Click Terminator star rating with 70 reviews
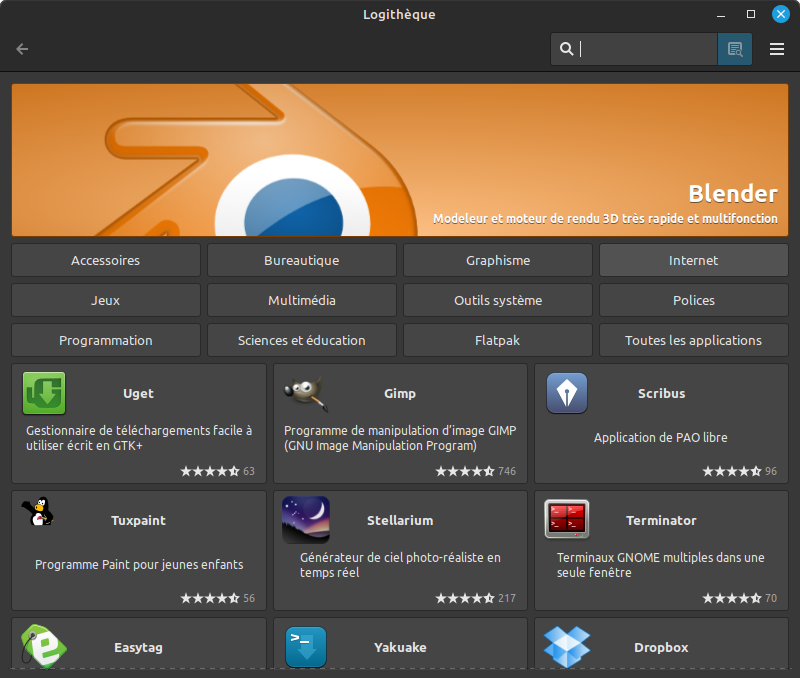Image resolution: width=800 pixels, height=678 pixels. (740, 598)
